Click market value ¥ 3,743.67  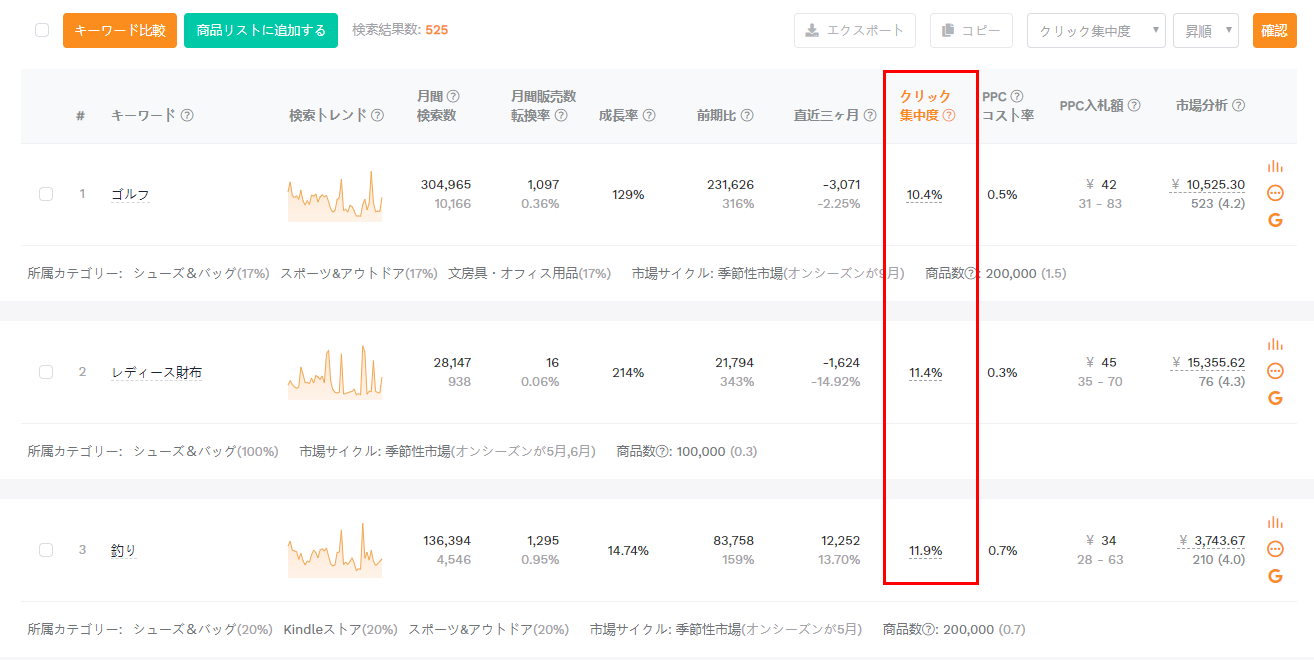(x=1211, y=540)
